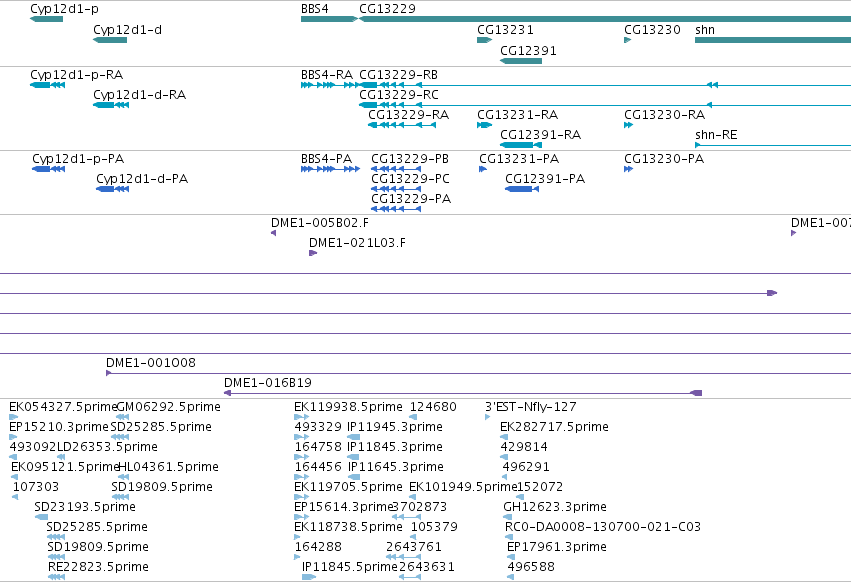
Task: Click the DME1-005B02.F clone label
Action: tap(320, 223)
